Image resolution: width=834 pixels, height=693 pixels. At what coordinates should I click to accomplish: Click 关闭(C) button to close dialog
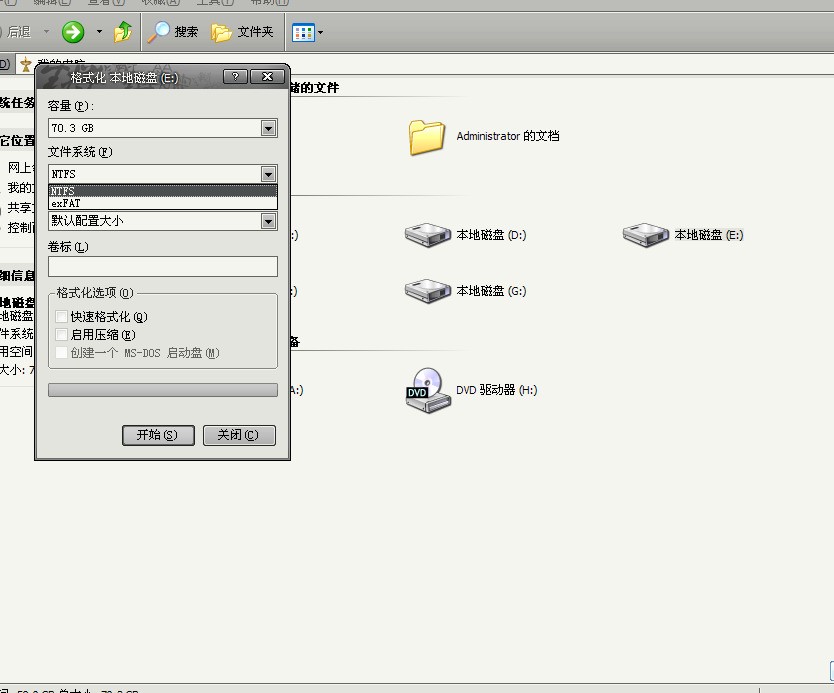(x=239, y=435)
